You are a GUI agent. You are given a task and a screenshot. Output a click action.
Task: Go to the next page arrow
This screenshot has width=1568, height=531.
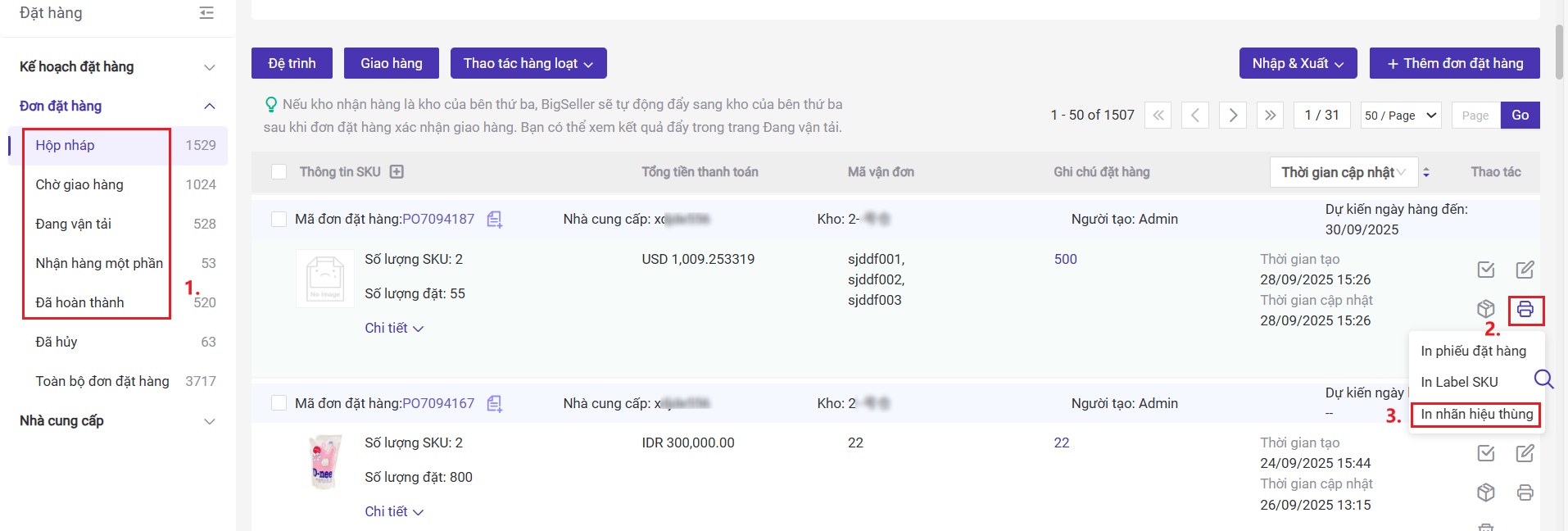[1233, 116]
